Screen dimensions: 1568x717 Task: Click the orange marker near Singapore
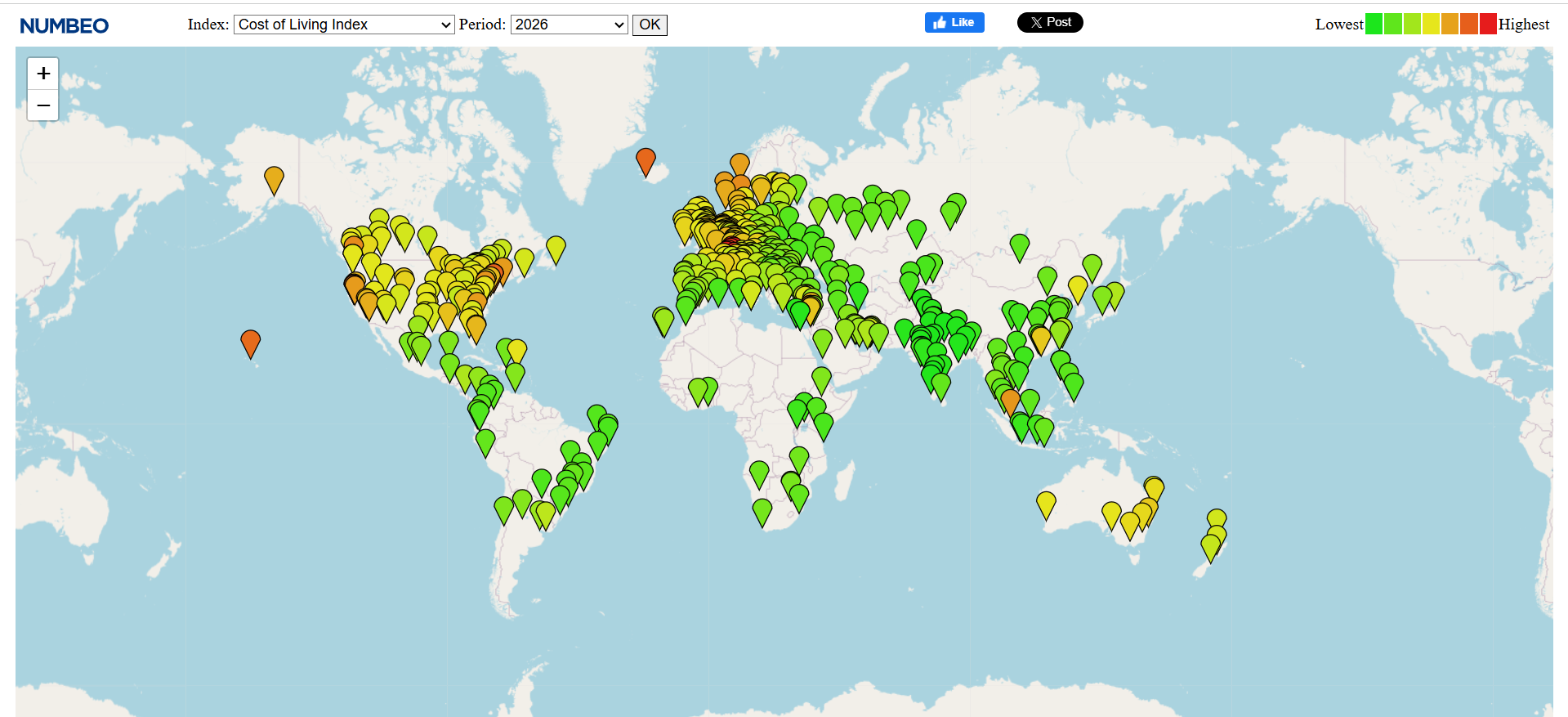click(x=1011, y=401)
